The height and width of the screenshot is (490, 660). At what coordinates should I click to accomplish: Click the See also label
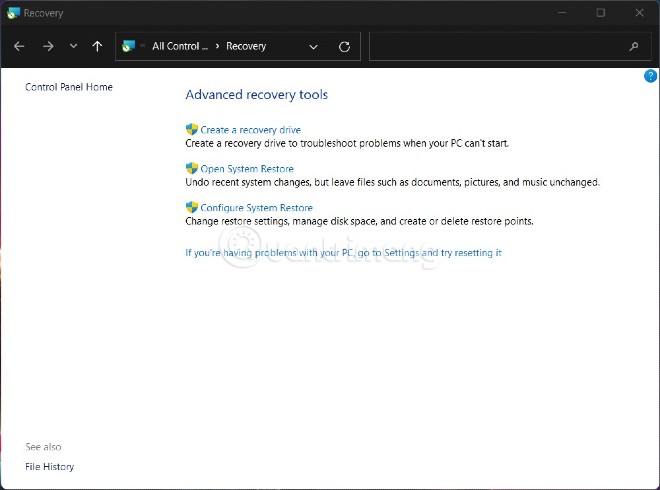[43, 447]
